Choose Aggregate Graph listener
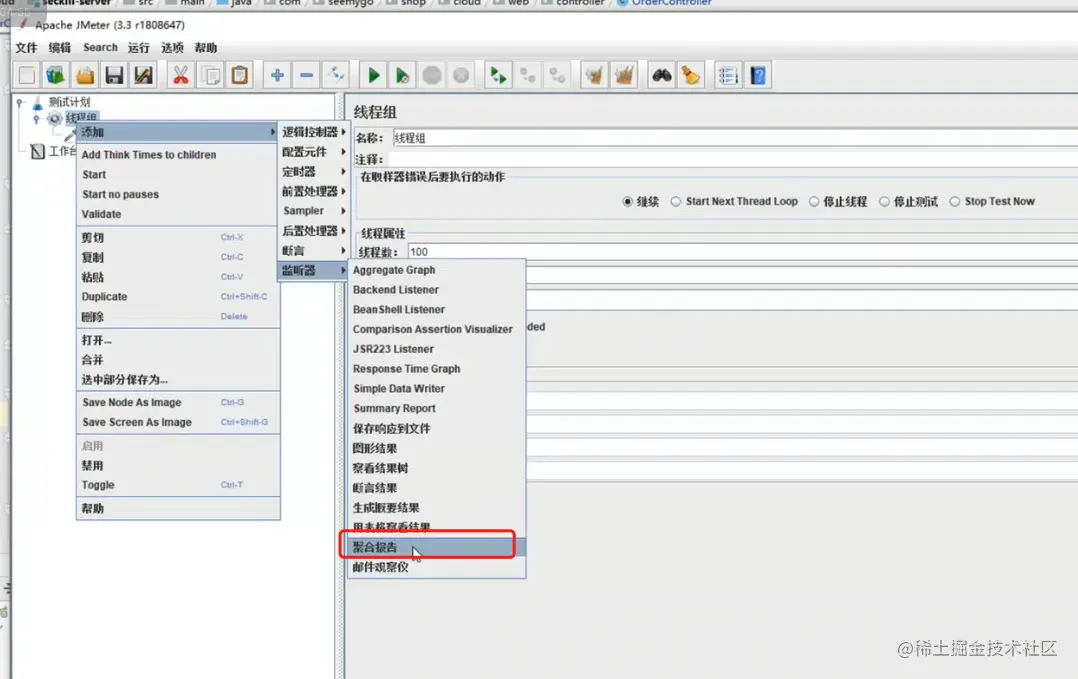 click(437, 270)
